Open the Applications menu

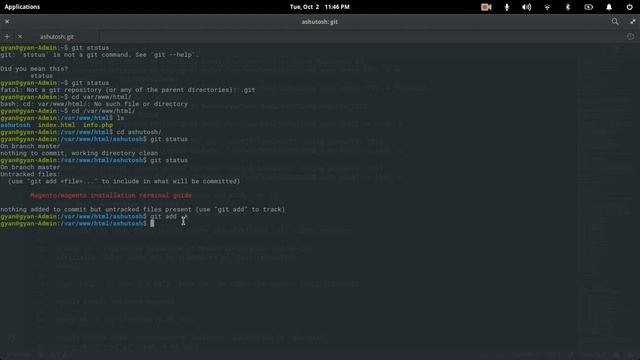(22, 7)
